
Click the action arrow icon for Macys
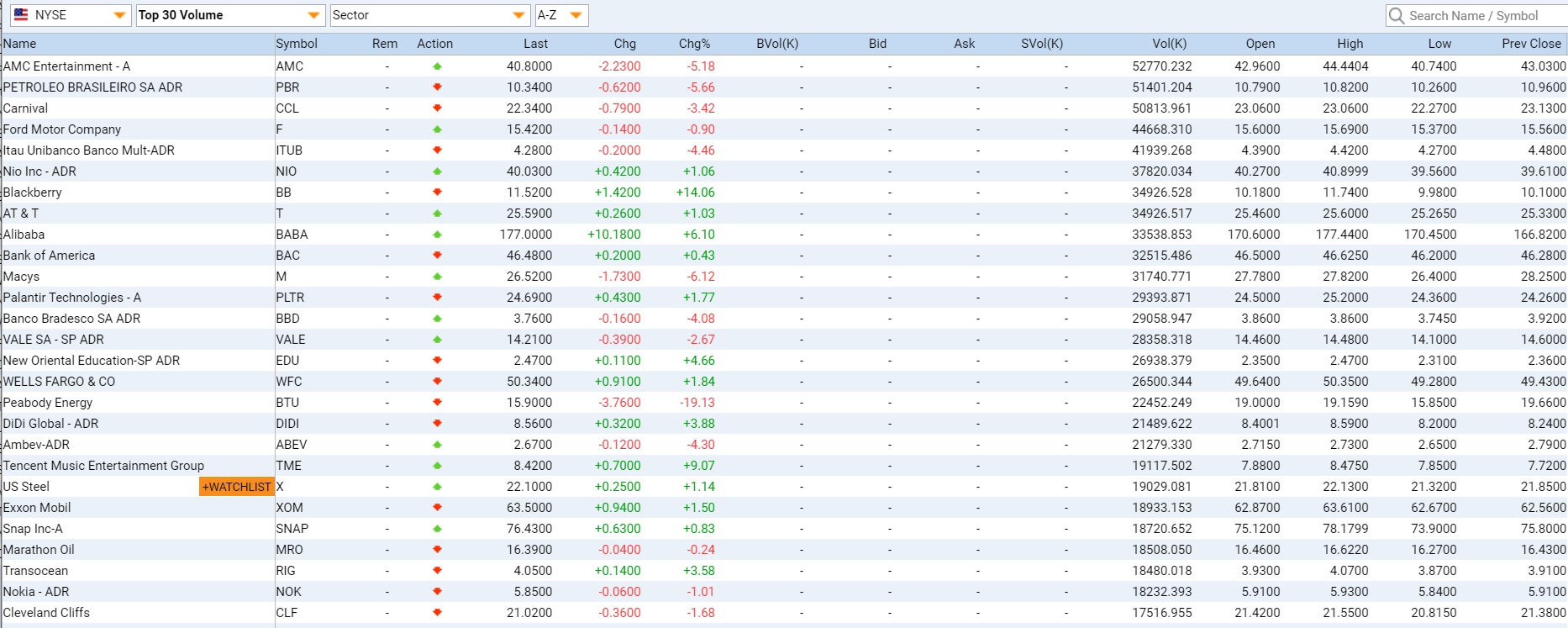437,277
